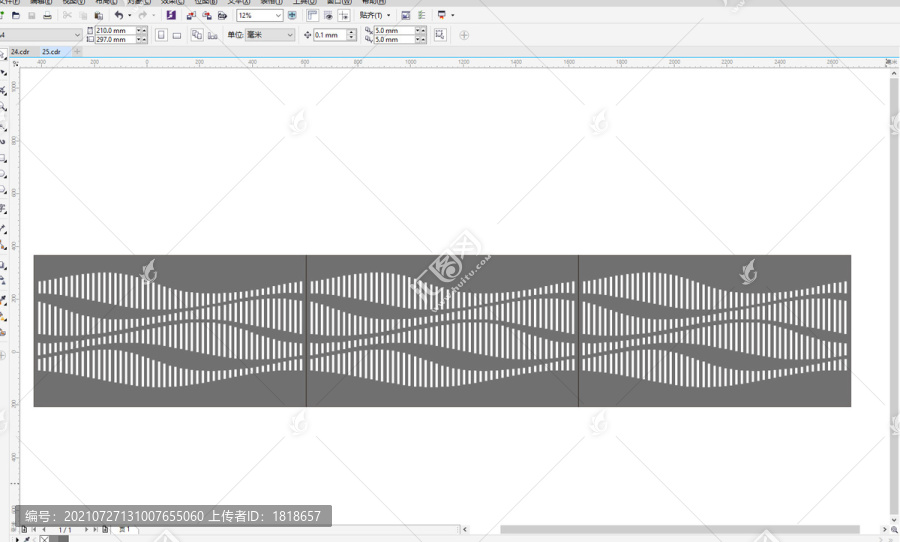The image size is (900, 542).
Task: Click the Save disk icon
Action: [x=32, y=16]
